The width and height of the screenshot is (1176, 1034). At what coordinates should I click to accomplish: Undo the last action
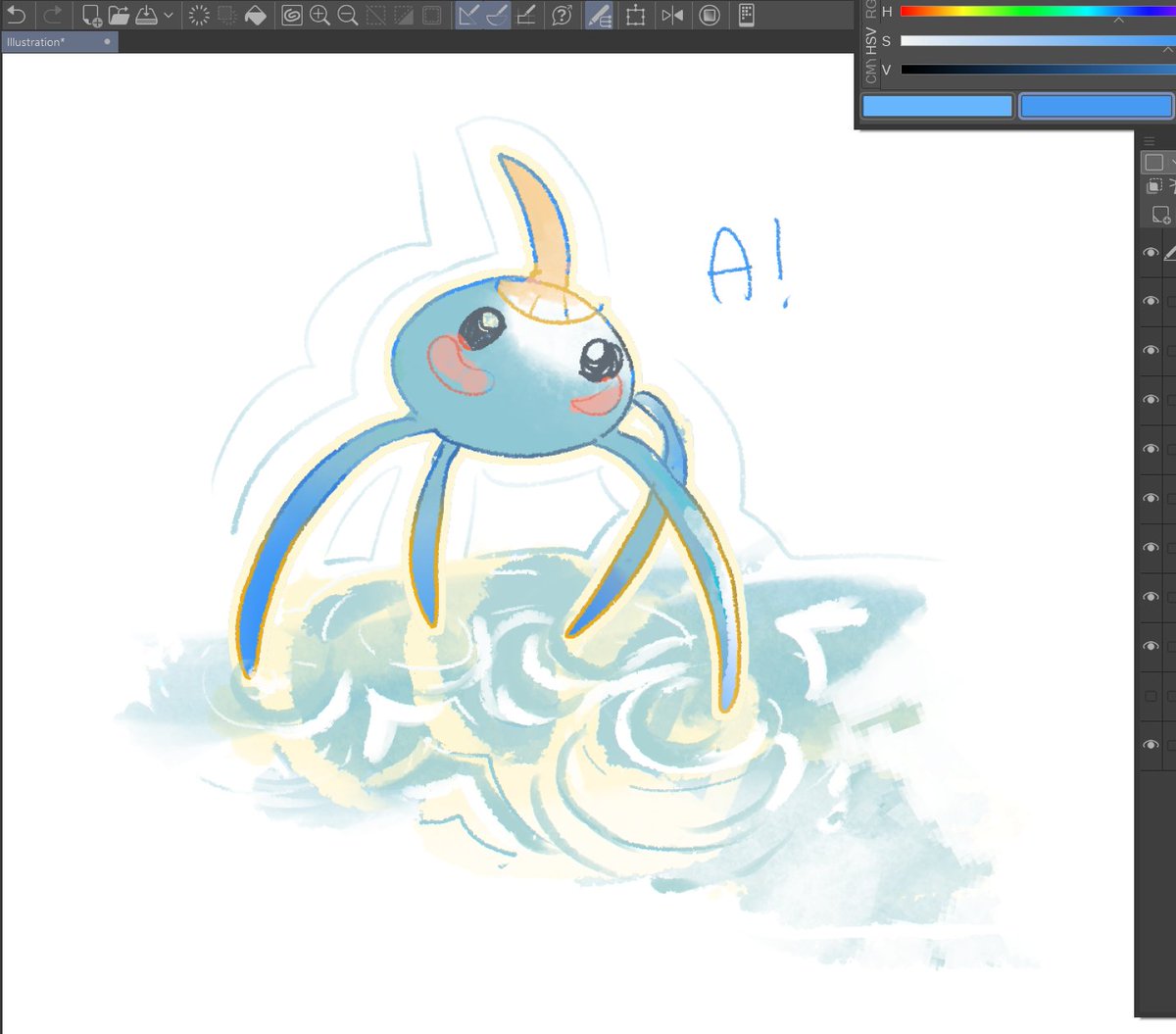pos(17,15)
